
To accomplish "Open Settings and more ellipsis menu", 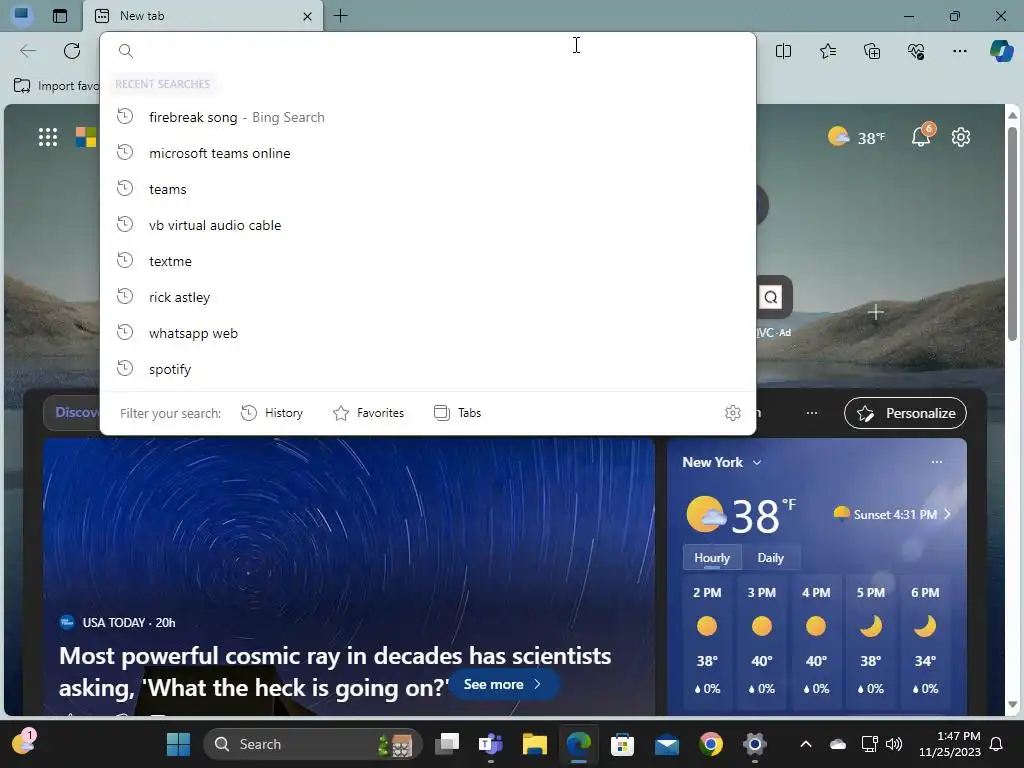I will point(959,51).
